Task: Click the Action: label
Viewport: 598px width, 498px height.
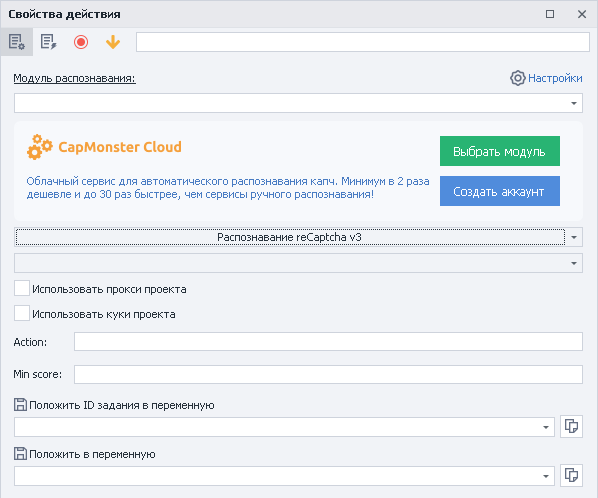Action: [x=30, y=342]
